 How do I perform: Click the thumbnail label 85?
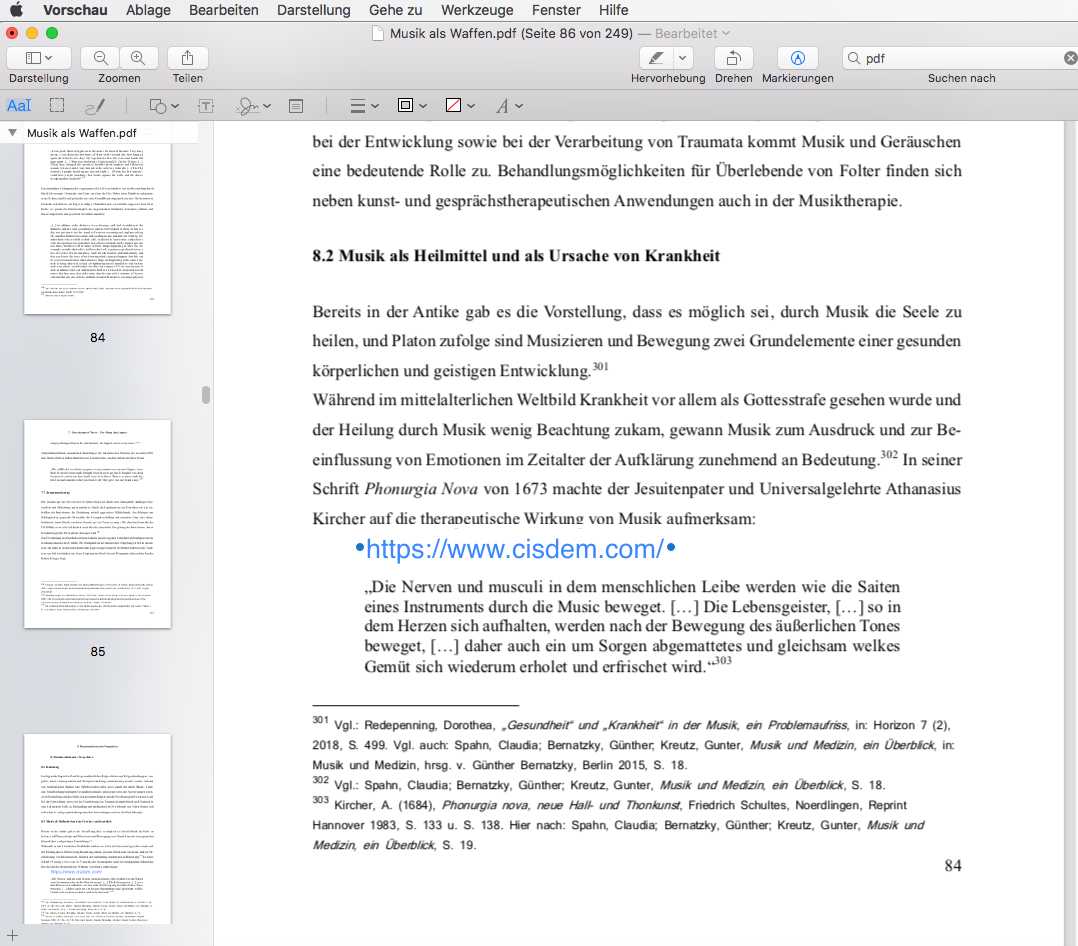98,651
